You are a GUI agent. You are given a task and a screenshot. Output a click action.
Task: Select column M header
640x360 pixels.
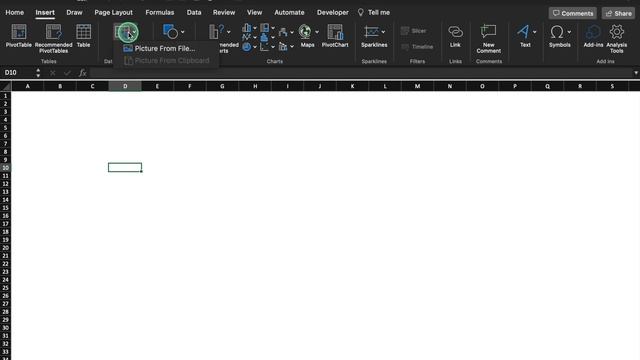point(417,86)
